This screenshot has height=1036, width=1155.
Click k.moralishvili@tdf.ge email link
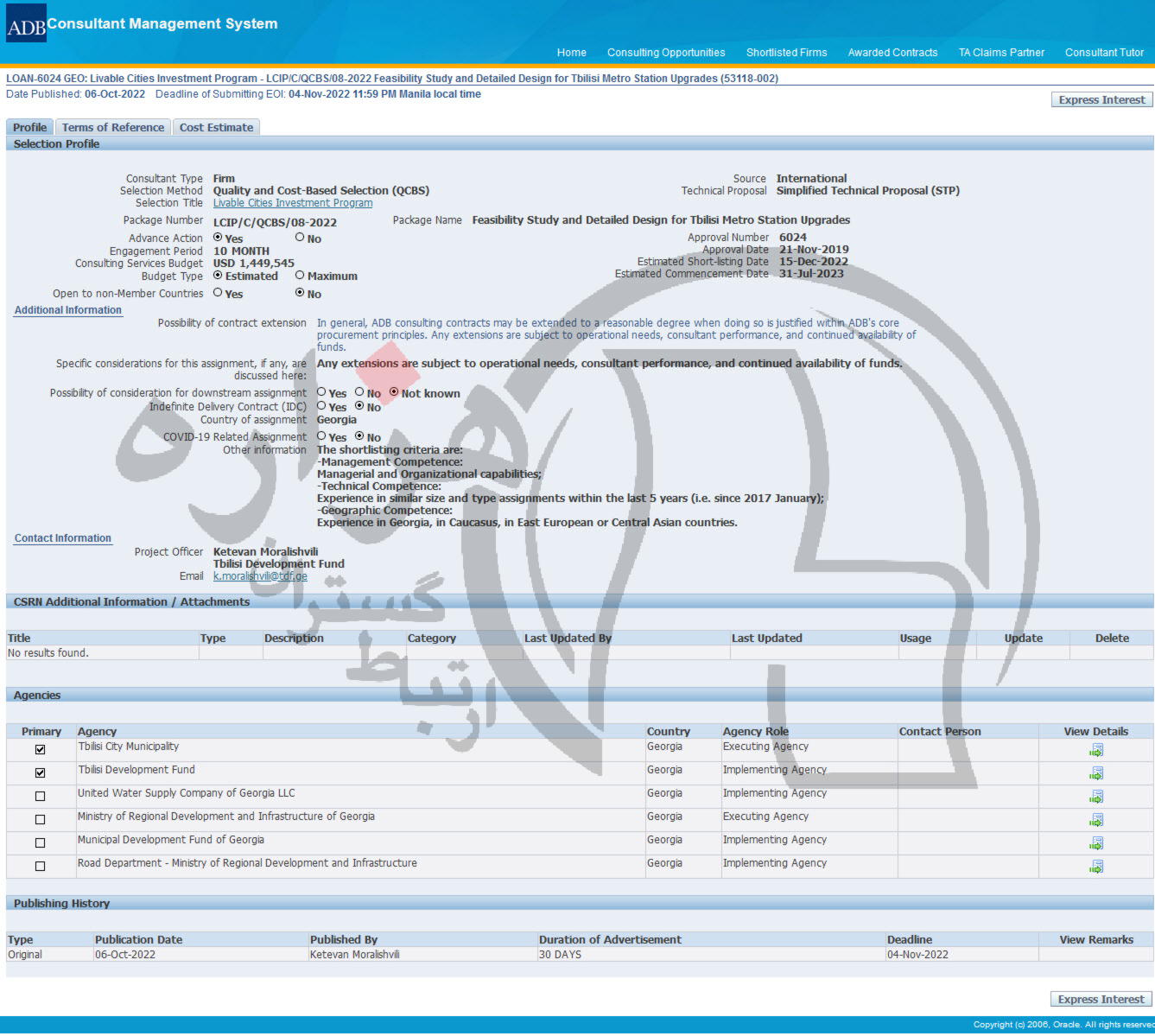coord(260,576)
